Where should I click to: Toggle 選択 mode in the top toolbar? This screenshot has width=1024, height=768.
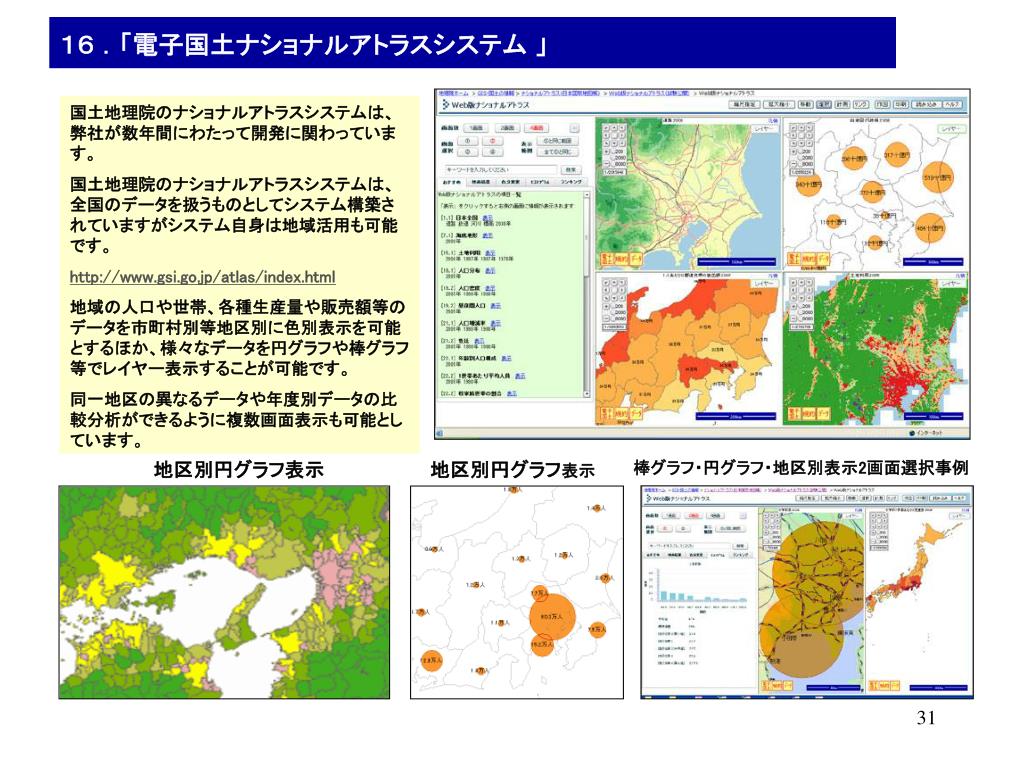click(x=824, y=104)
